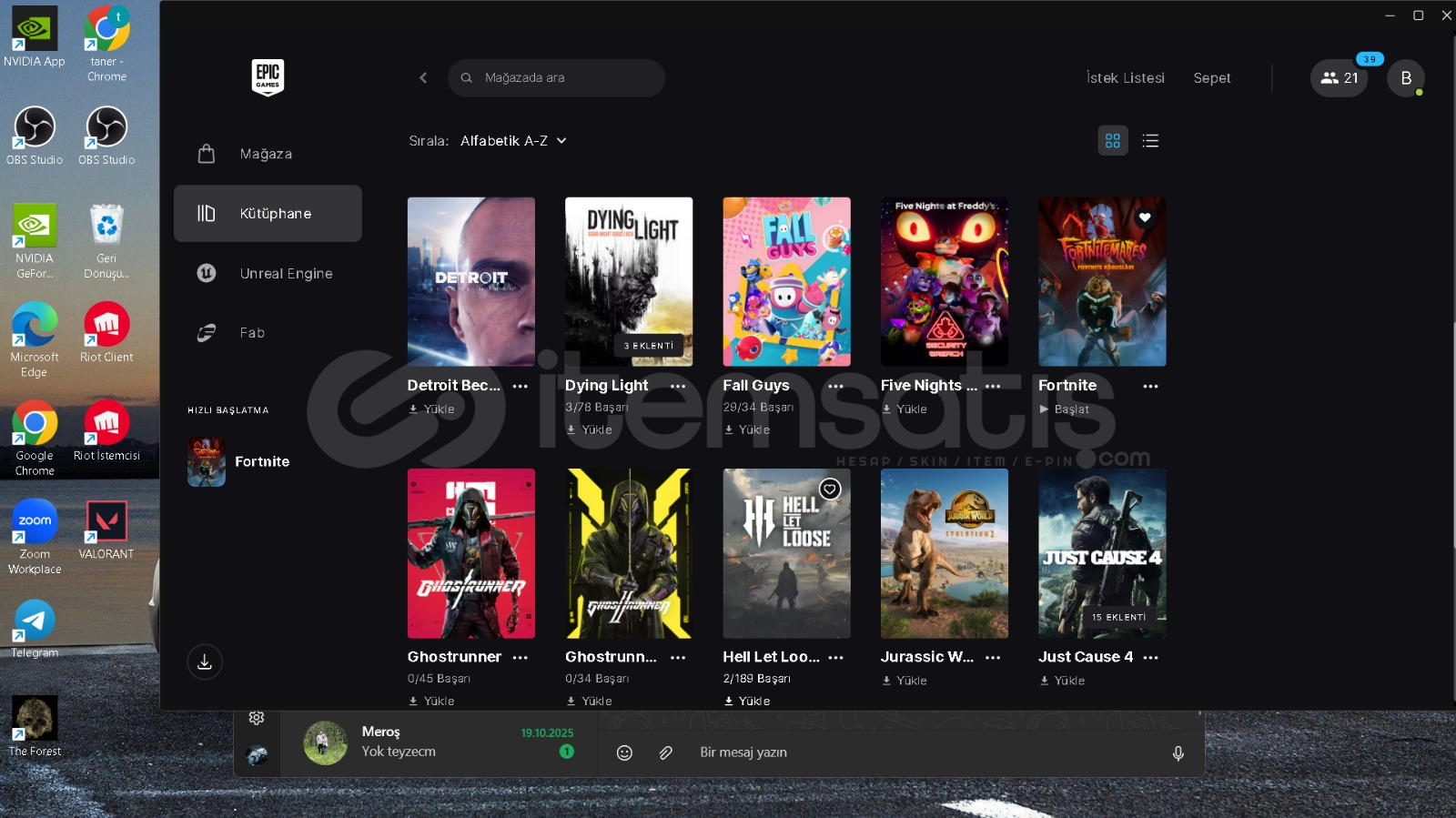Open Riot Client desktop shortcut
The width and height of the screenshot is (1456, 818).
pyautogui.click(x=106, y=333)
